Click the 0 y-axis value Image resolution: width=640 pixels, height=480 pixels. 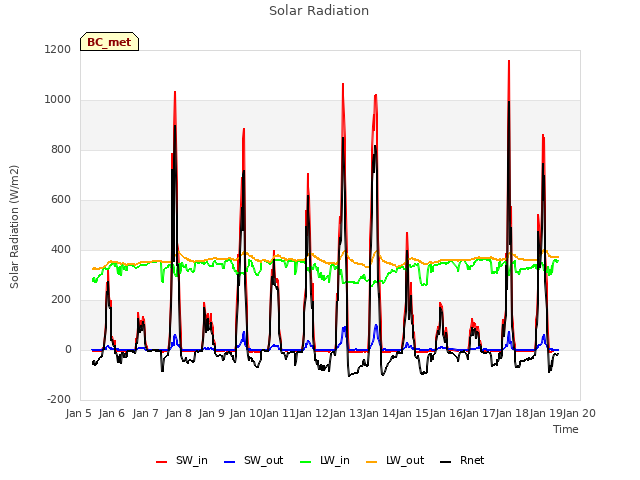pos(68,349)
